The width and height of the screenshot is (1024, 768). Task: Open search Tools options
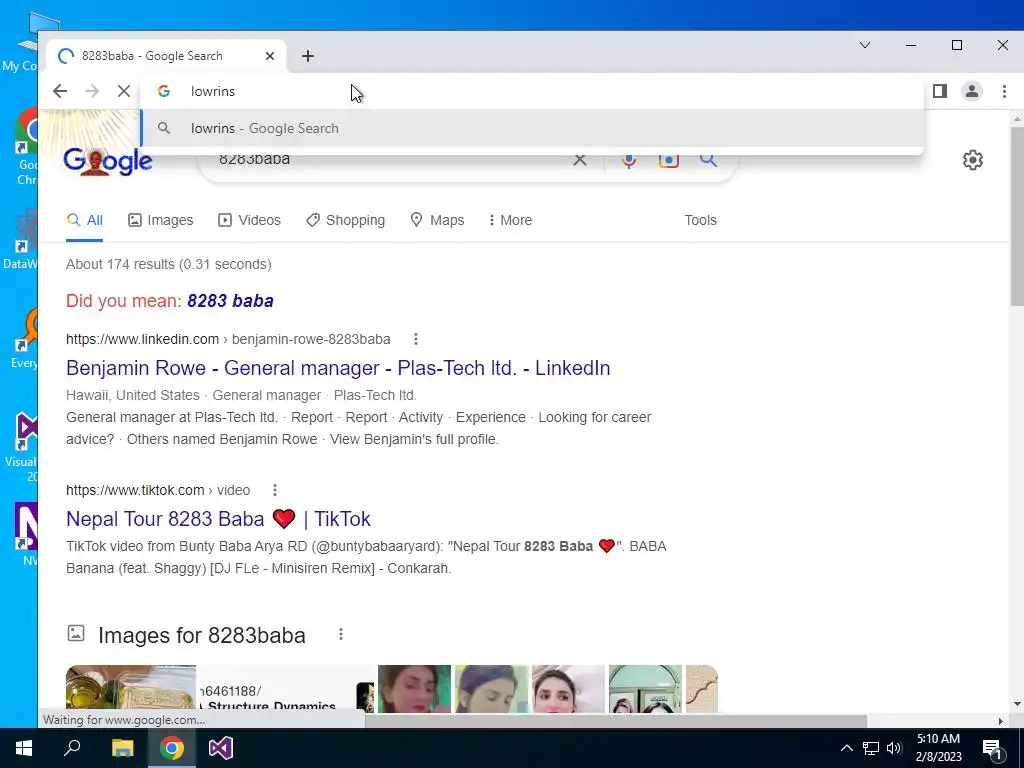pyautogui.click(x=701, y=220)
